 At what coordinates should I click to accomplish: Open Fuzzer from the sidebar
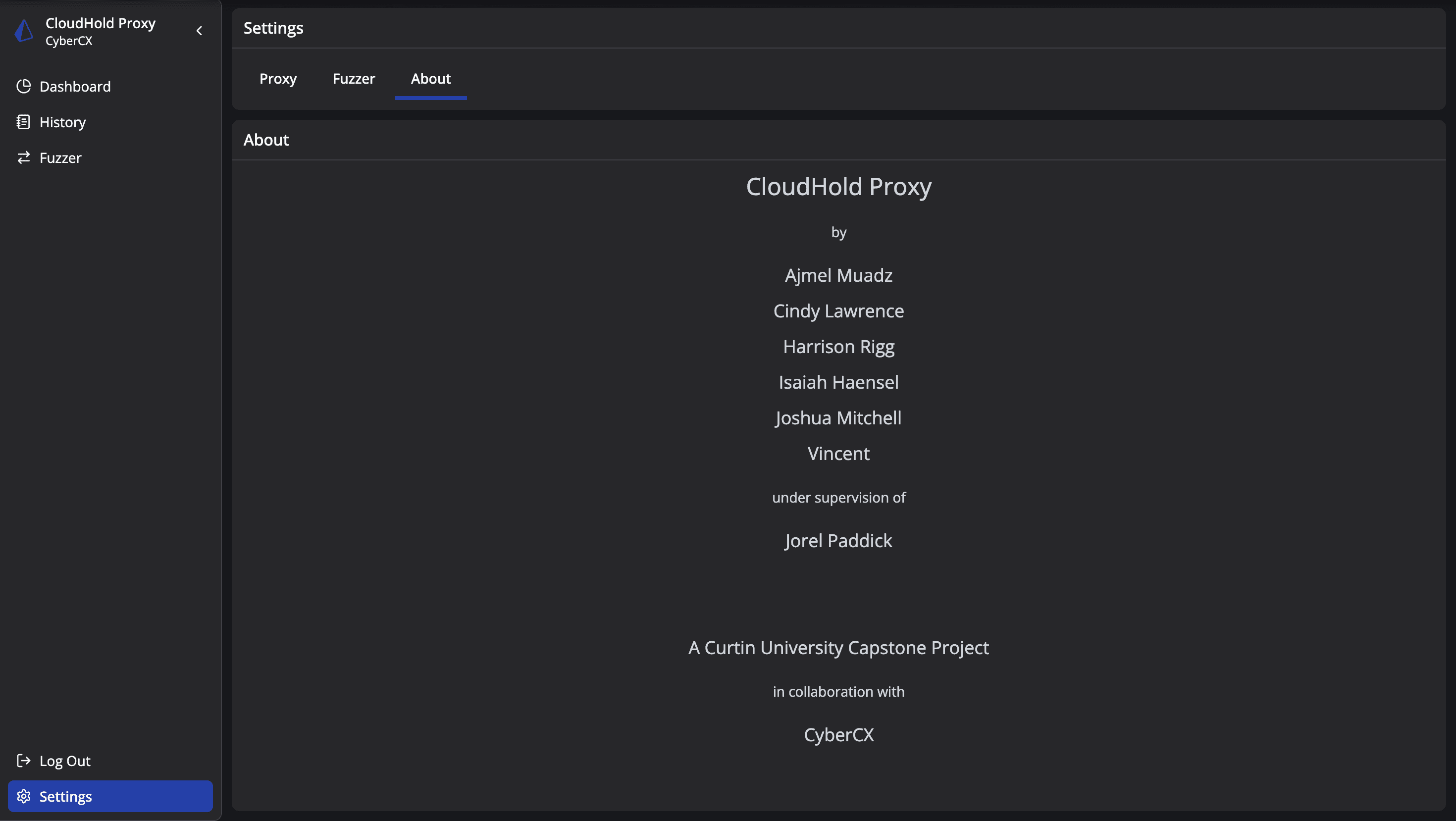[60, 157]
